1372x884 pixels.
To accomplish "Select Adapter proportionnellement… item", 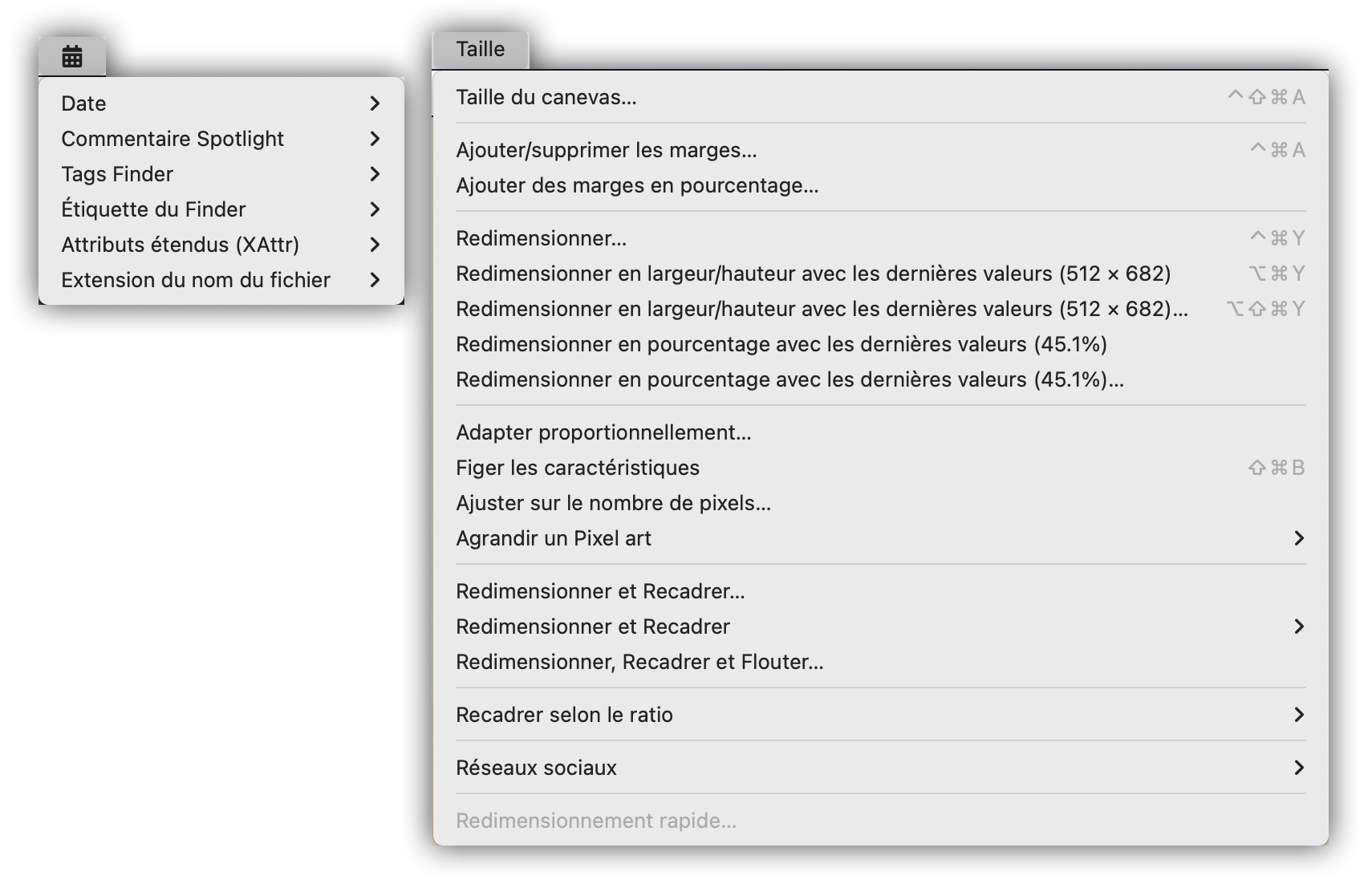I will 603,433.
